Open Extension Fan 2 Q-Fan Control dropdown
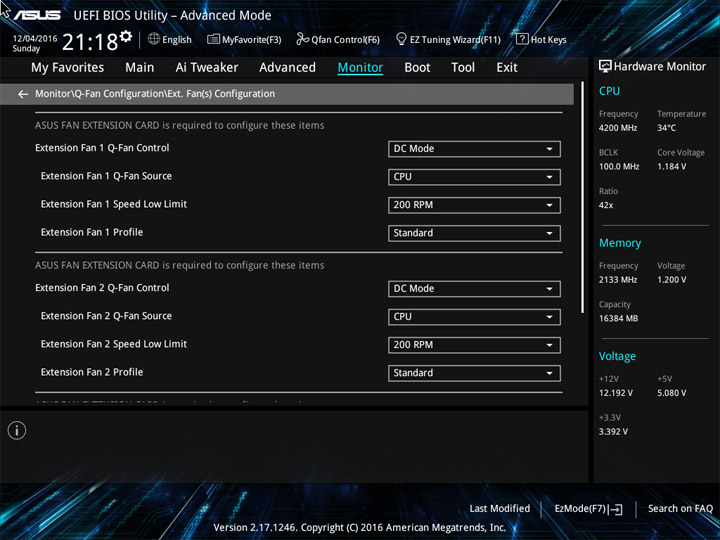The height and width of the screenshot is (540, 720). click(x=474, y=289)
